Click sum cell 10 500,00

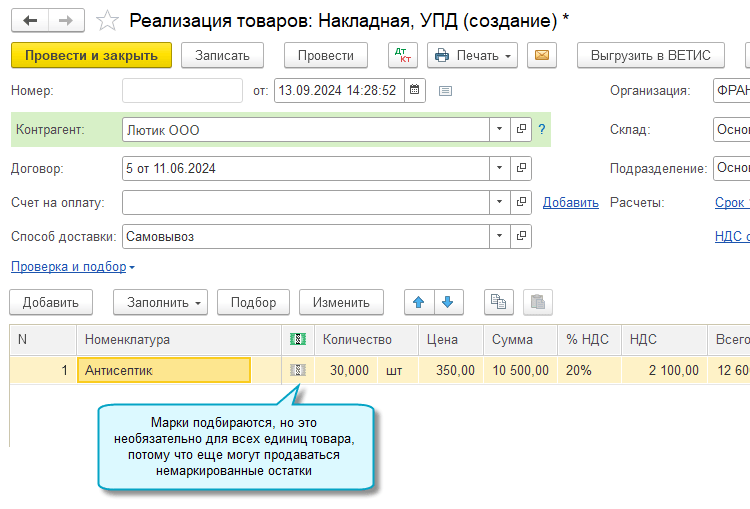tap(520, 370)
